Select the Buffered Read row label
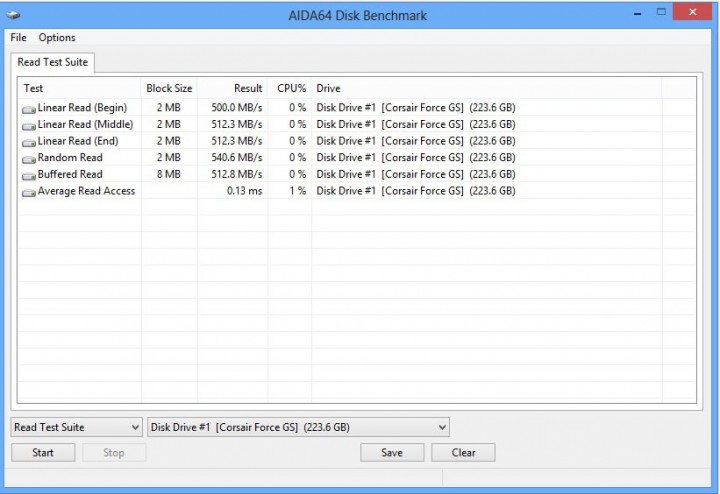 [70, 174]
